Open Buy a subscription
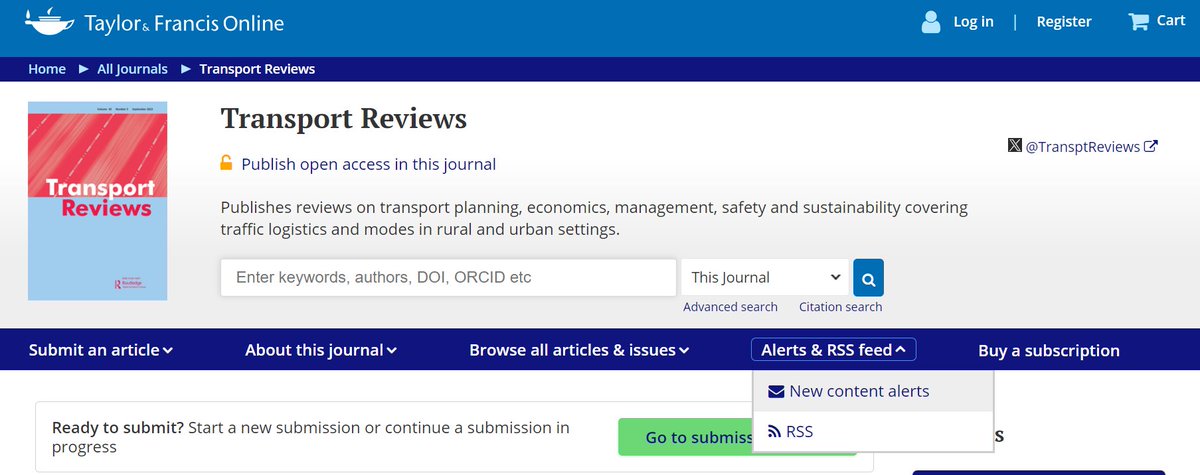Image resolution: width=1200 pixels, height=475 pixels. click(x=1049, y=350)
